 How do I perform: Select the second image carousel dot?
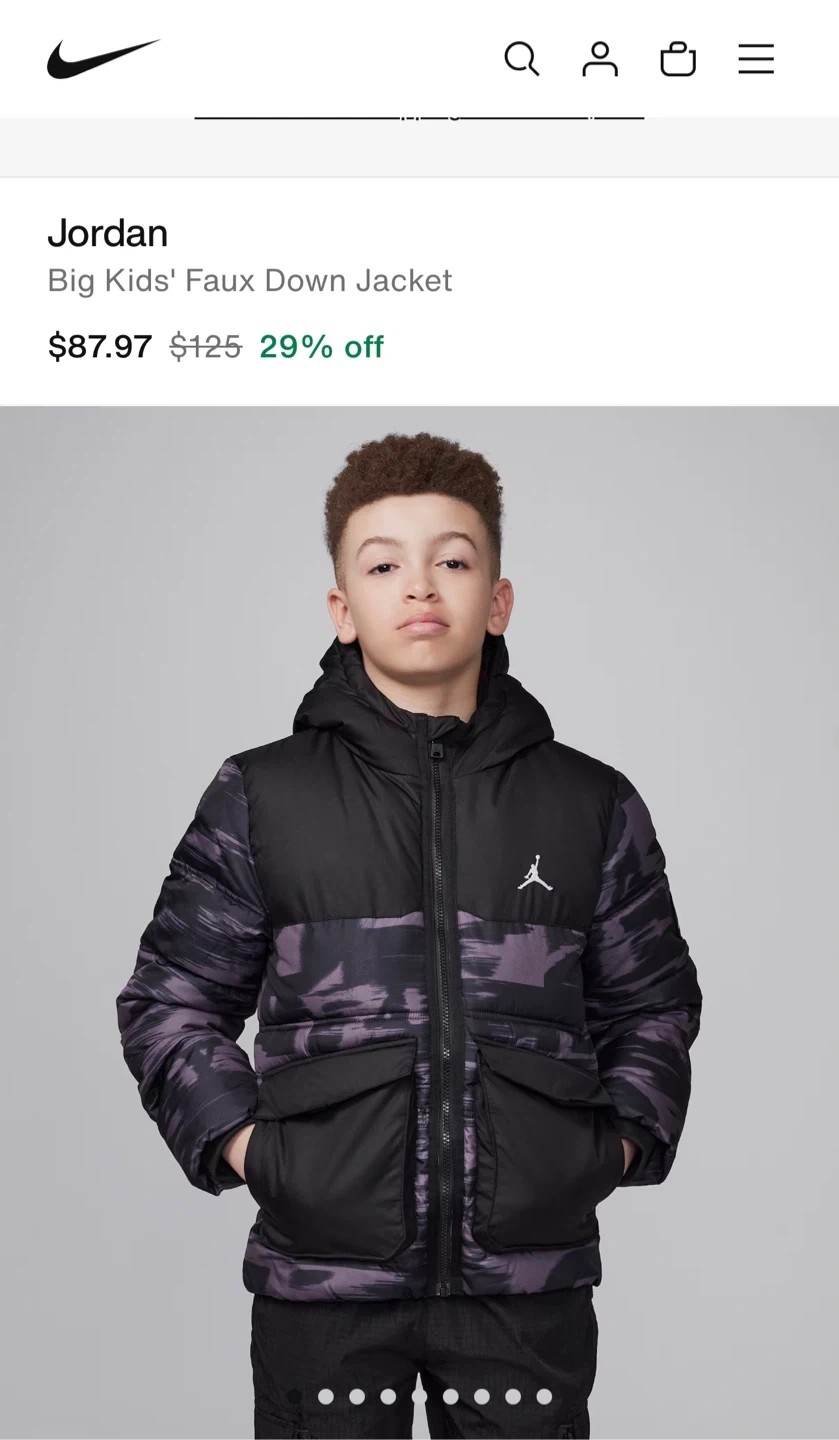coord(326,1396)
